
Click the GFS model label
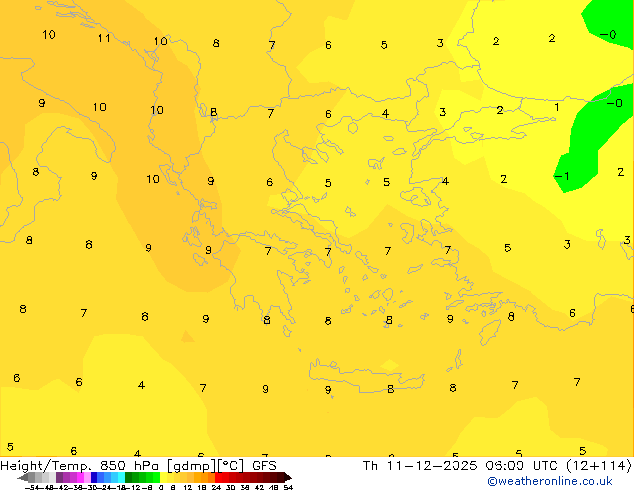pyautogui.click(x=264, y=466)
